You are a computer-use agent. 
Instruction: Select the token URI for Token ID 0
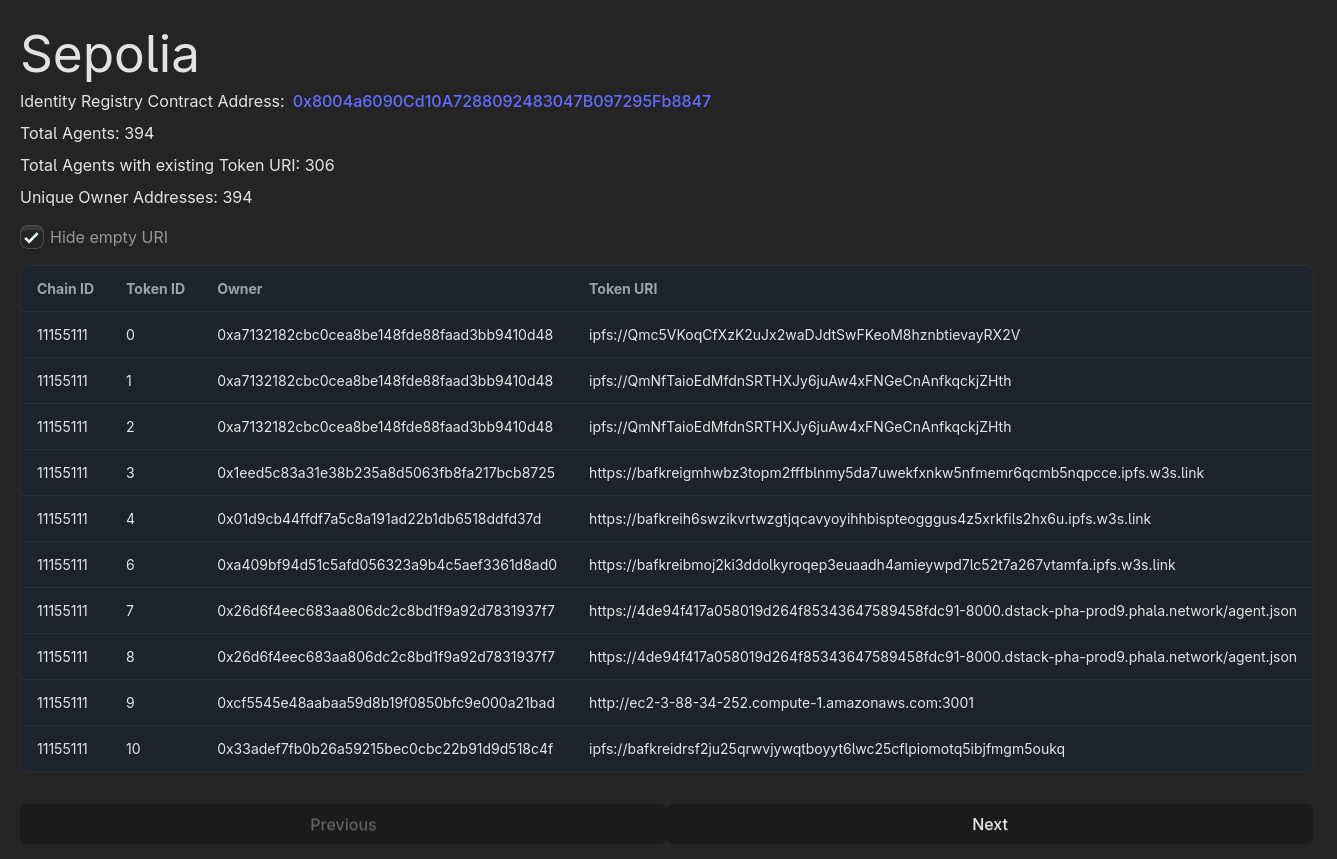(804, 335)
